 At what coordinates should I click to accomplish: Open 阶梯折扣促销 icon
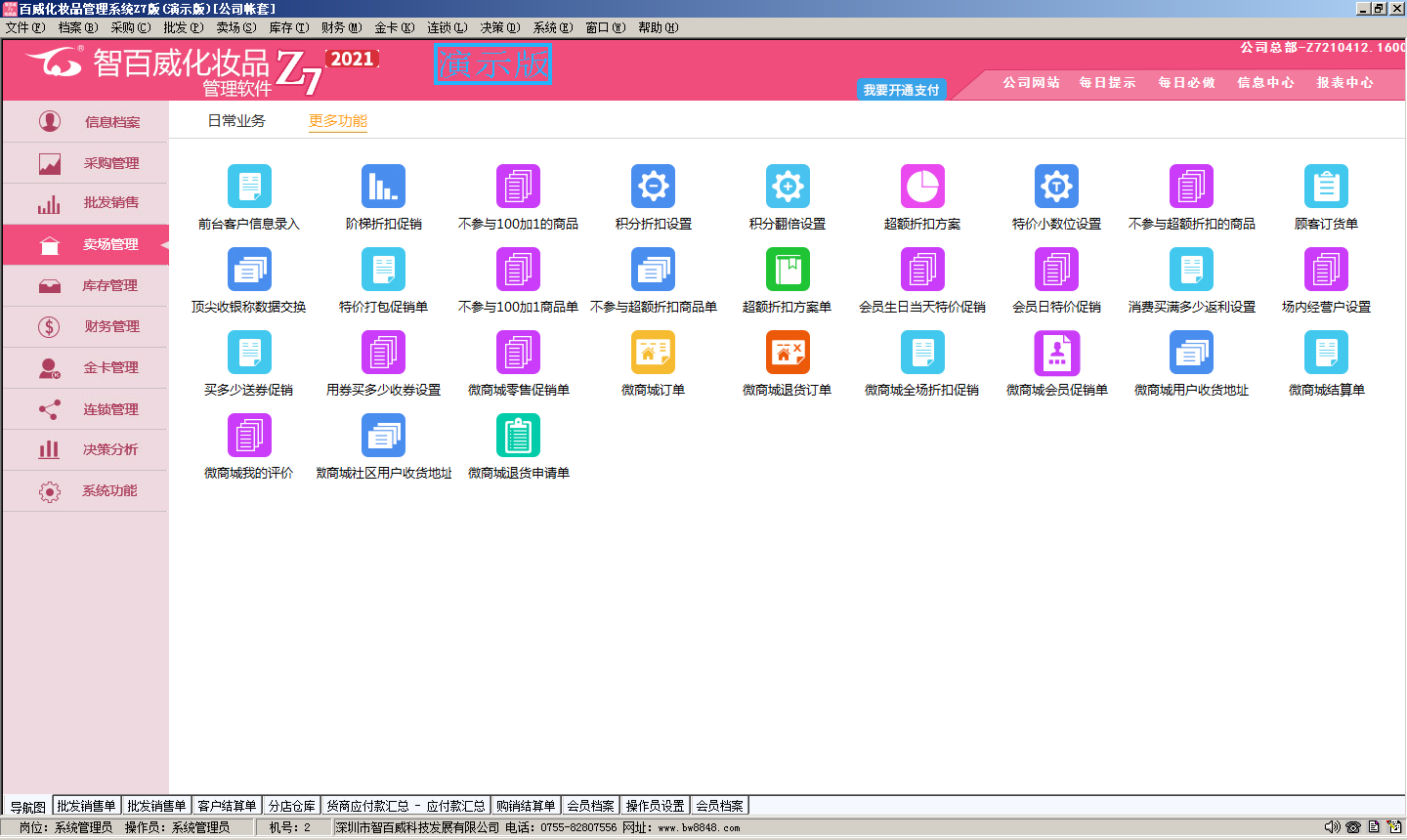pyautogui.click(x=383, y=187)
